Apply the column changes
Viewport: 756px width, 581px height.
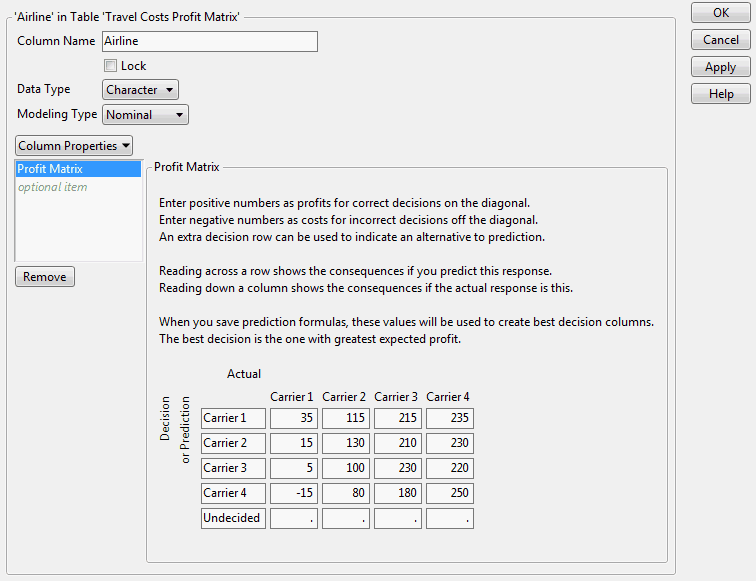click(x=721, y=67)
